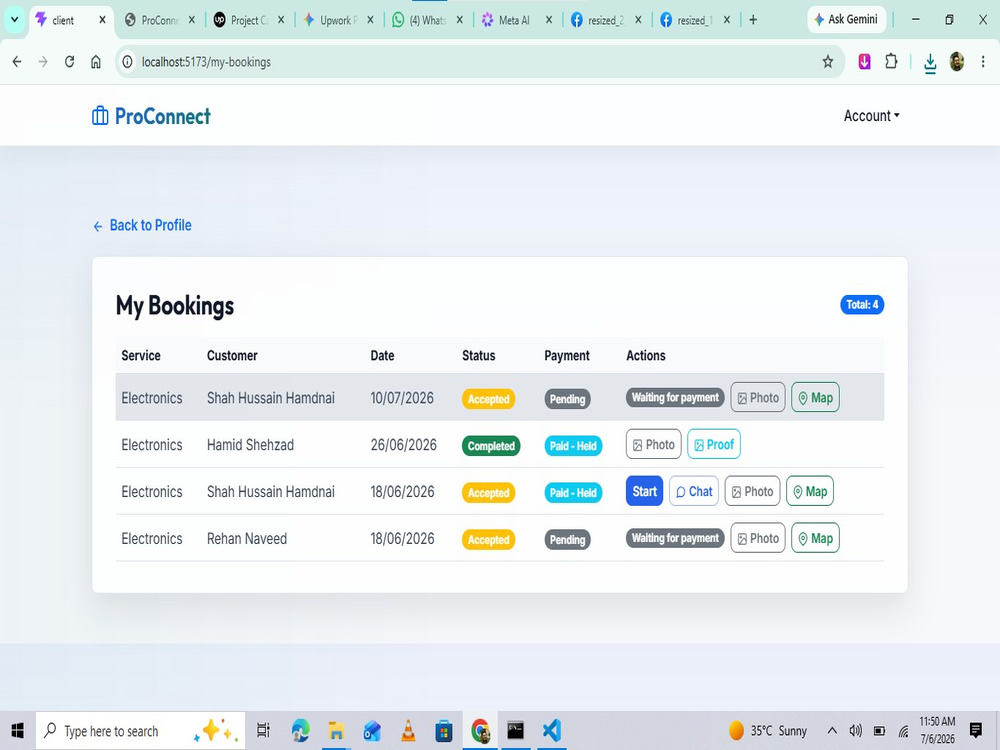Switch to the resized_2 Facebook tab

(x=605, y=20)
